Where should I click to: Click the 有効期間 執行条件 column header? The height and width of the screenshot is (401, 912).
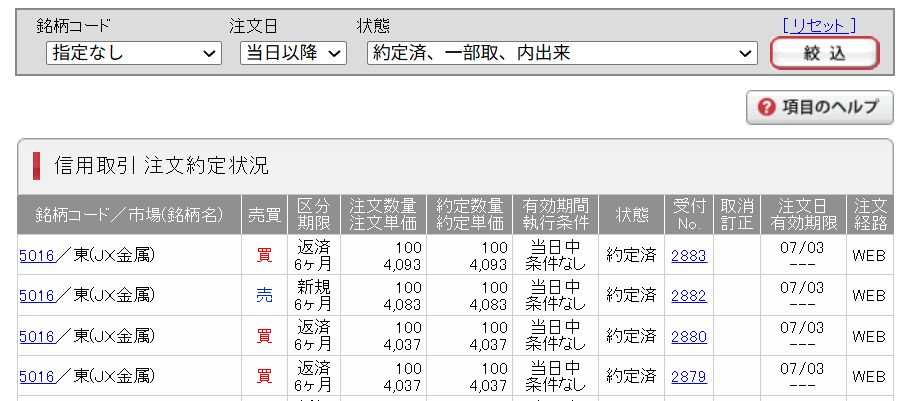coord(555,215)
